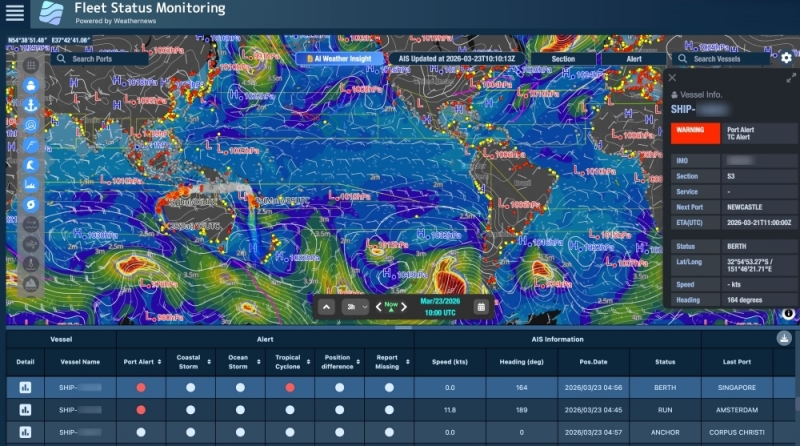
Task: Open the hamburger main menu
Action: [x=15, y=13]
